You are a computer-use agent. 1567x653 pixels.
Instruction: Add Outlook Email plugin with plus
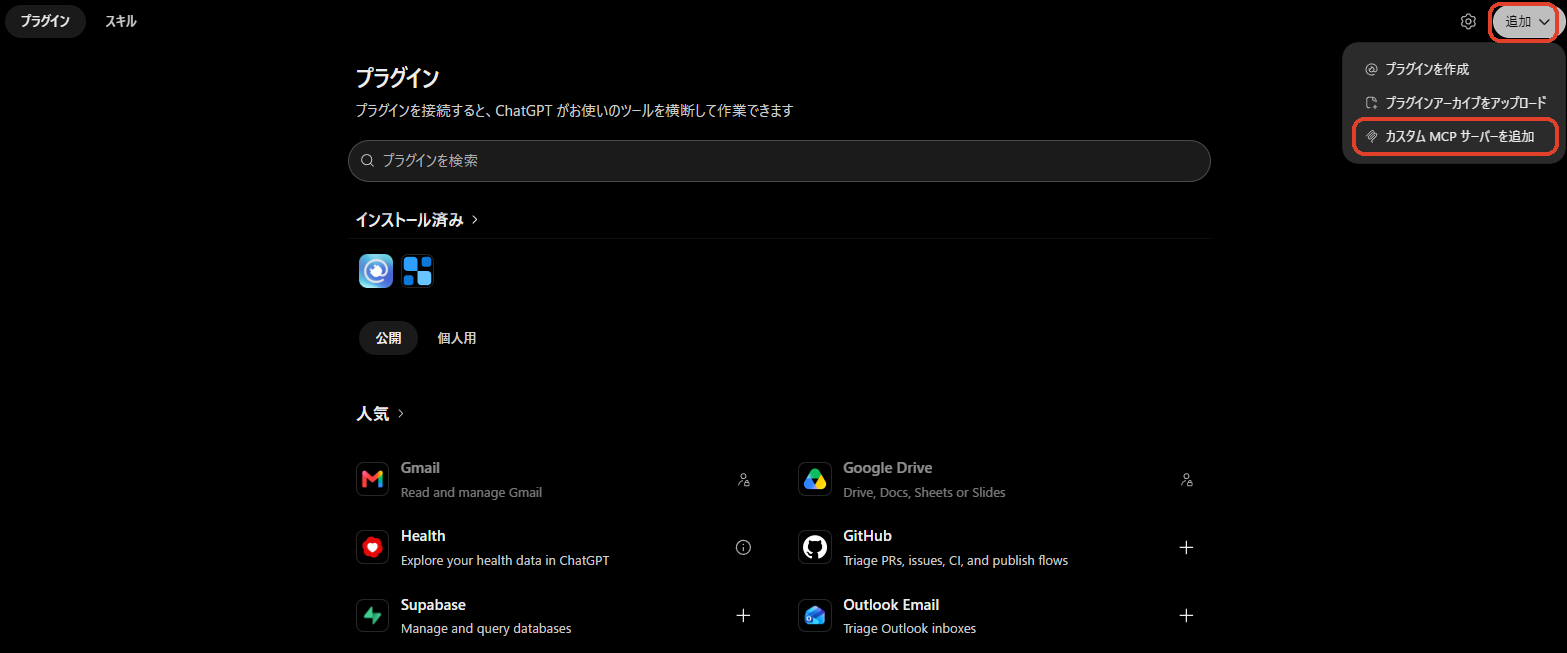tap(1186, 616)
